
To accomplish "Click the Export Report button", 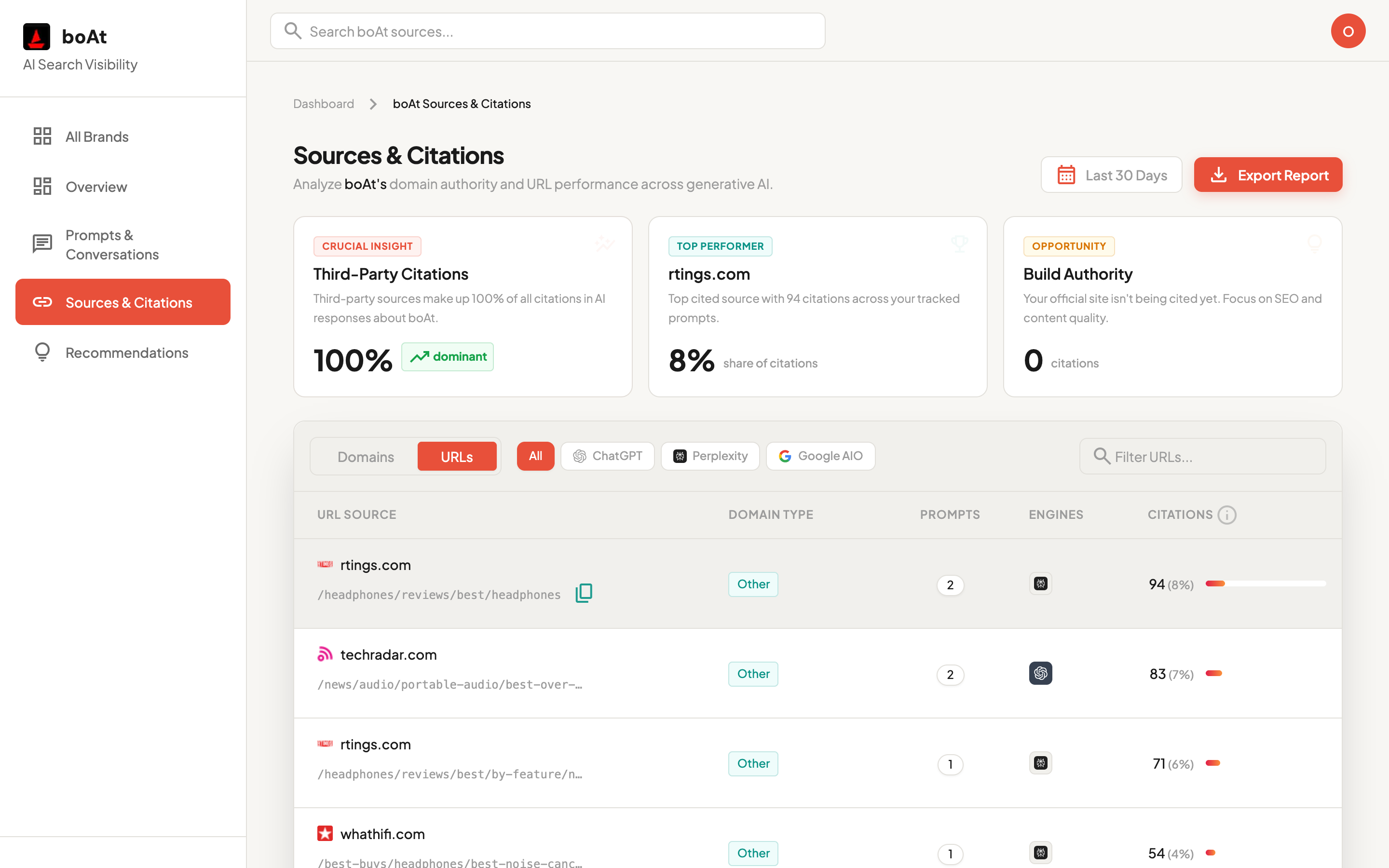I will [x=1268, y=175].
